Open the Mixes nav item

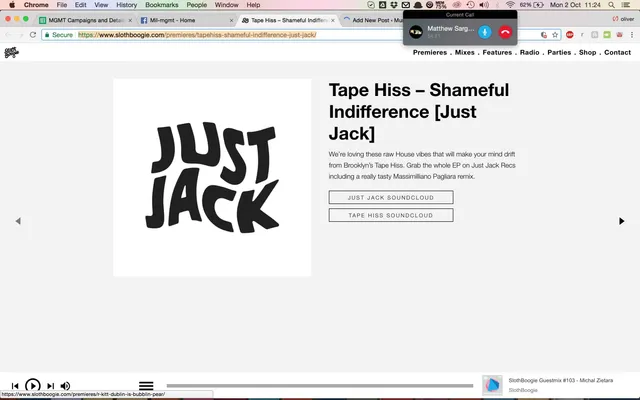click(464, 52)
